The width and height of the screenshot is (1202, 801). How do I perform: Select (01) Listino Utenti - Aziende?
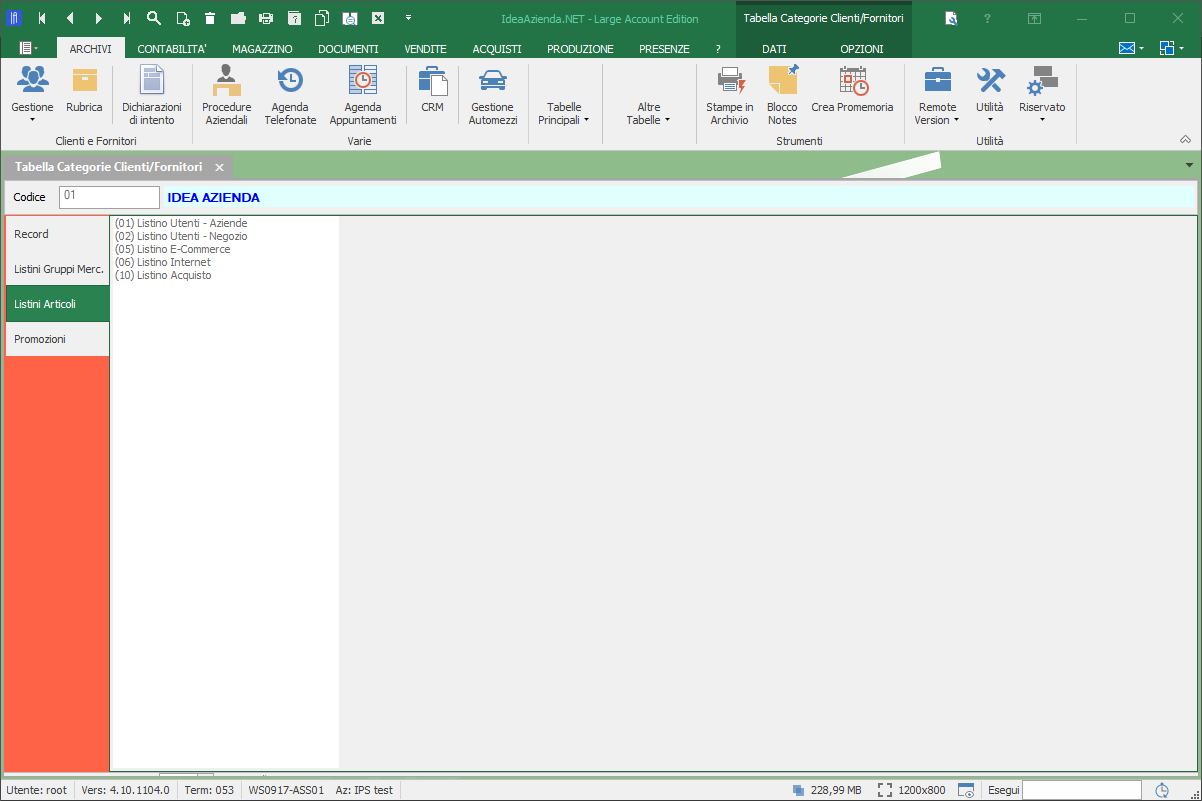coord(181,223)
